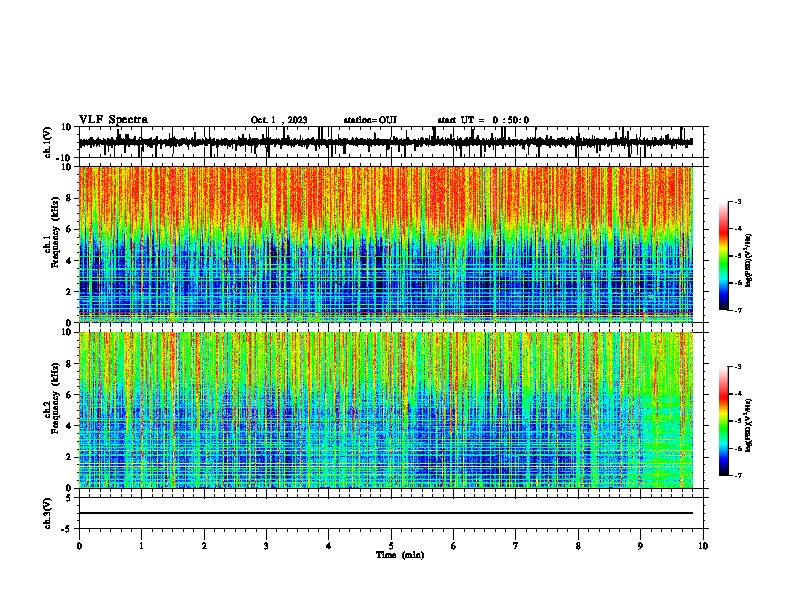Click the "ch.1(V)" axis label

pyautogui.click(x=48, y=142)
